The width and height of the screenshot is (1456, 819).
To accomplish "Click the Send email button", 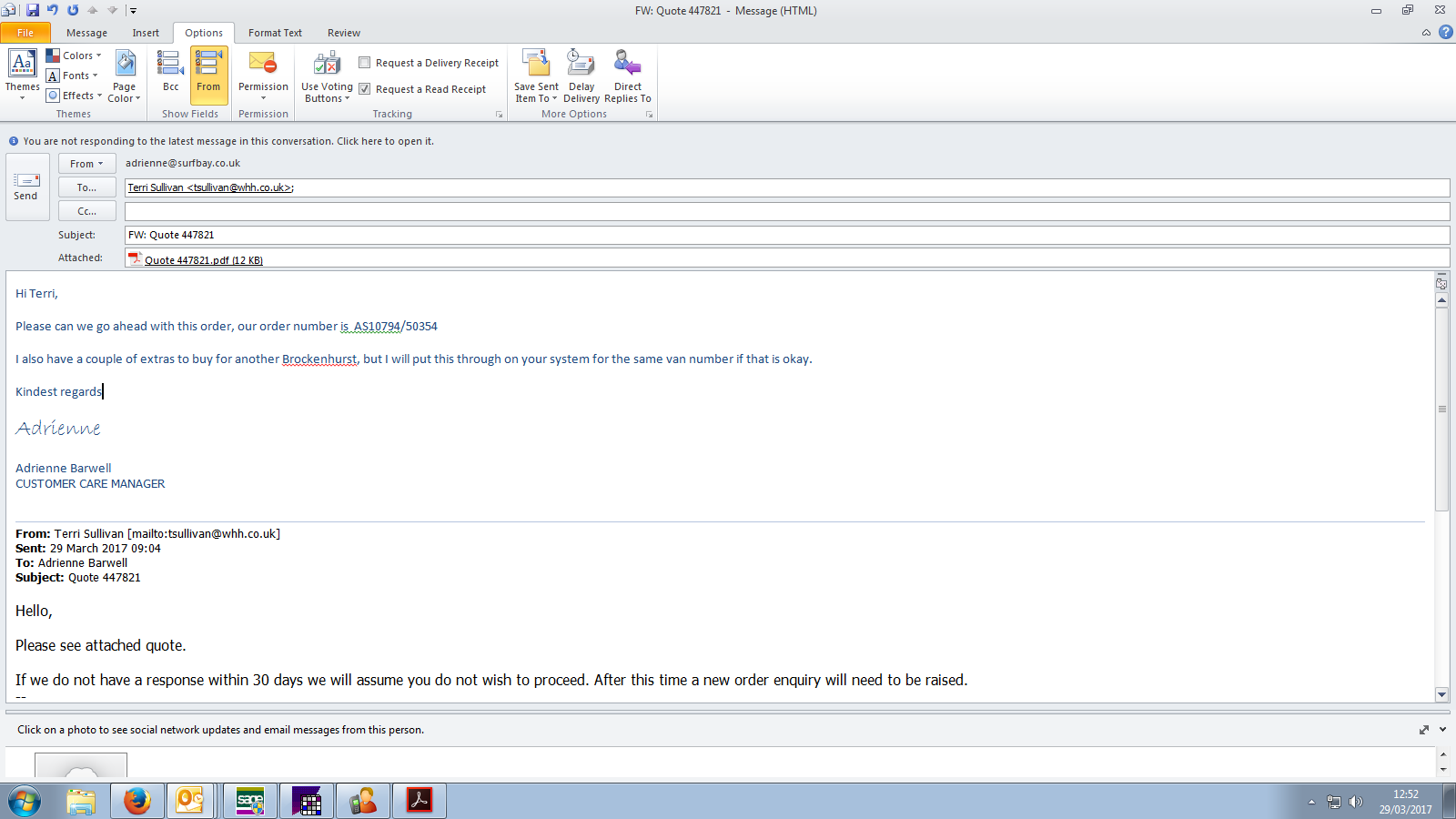I will pos(26,187).
